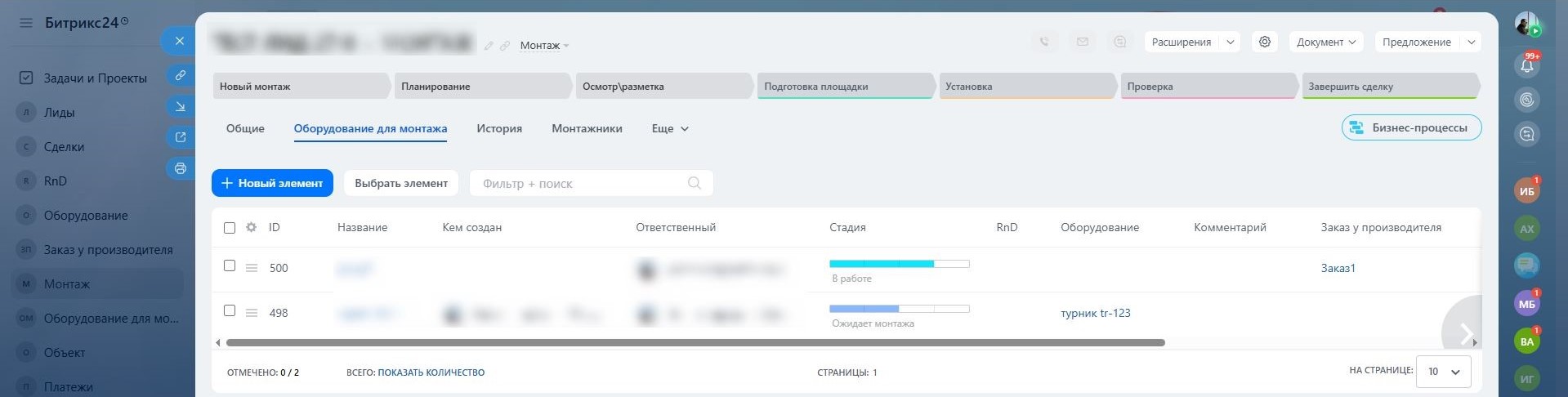Switch to the История tab
Viewport: 1568px width, 397px height.
498,128
